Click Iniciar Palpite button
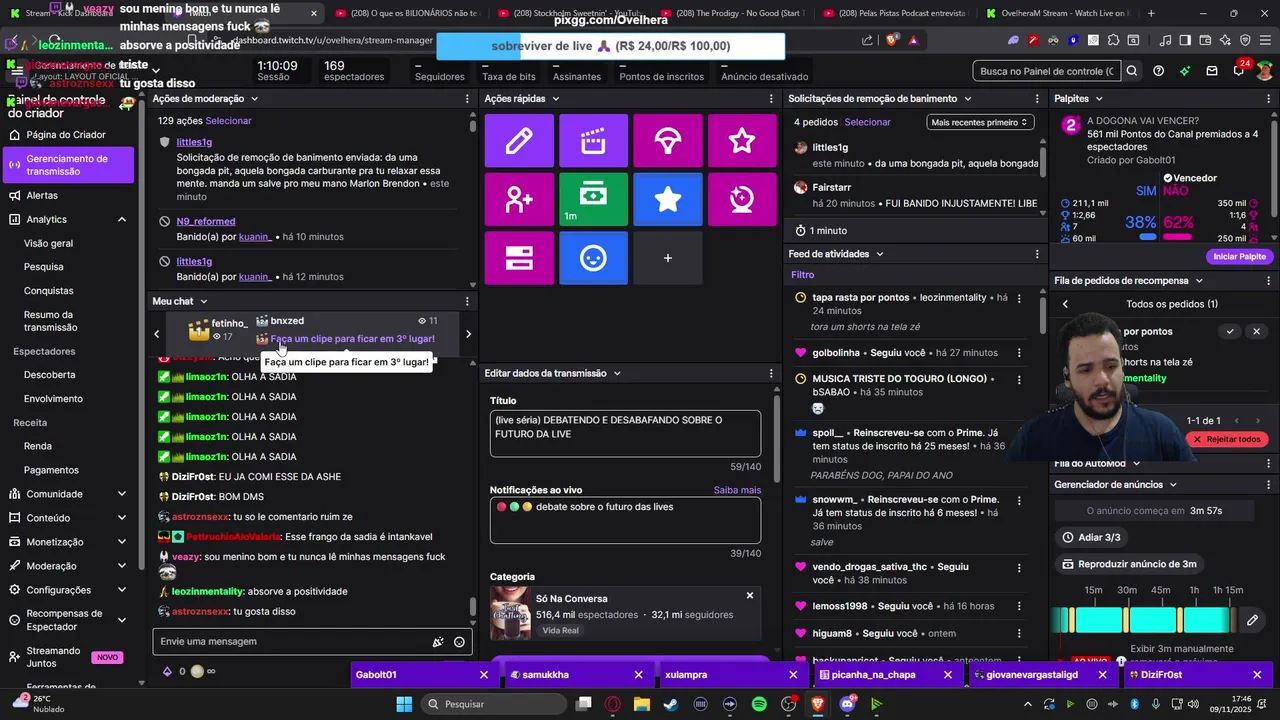This screenshot has width=1280, height=720. click(1239, 257)
